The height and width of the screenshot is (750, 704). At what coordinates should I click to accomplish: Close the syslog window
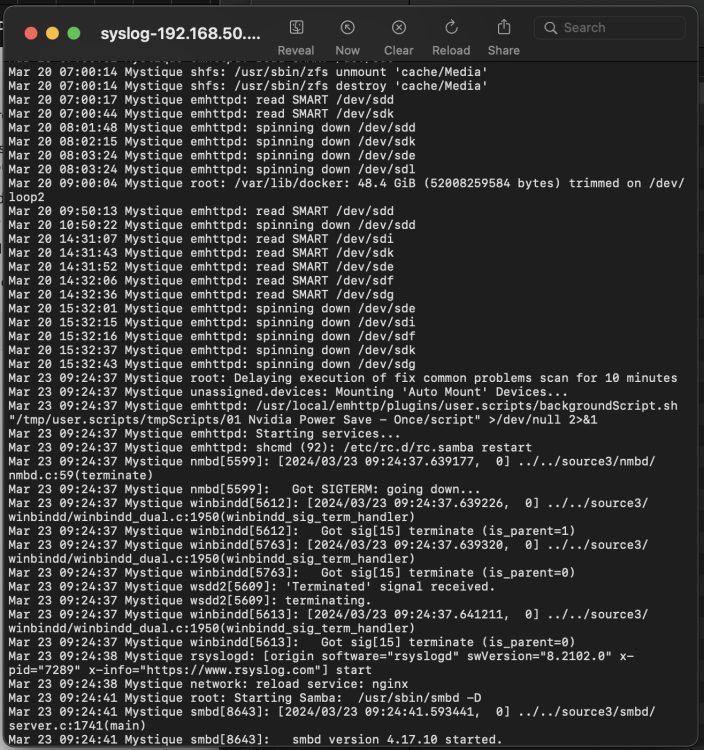31,33
